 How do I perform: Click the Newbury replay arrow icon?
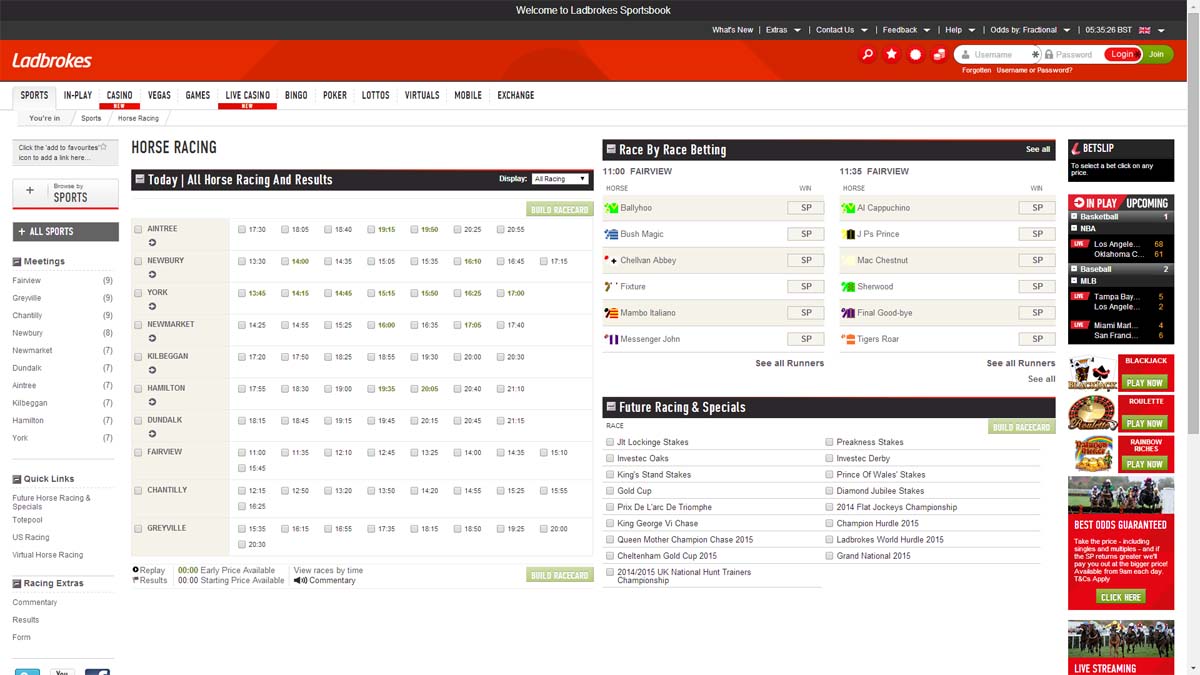(152, 275)
